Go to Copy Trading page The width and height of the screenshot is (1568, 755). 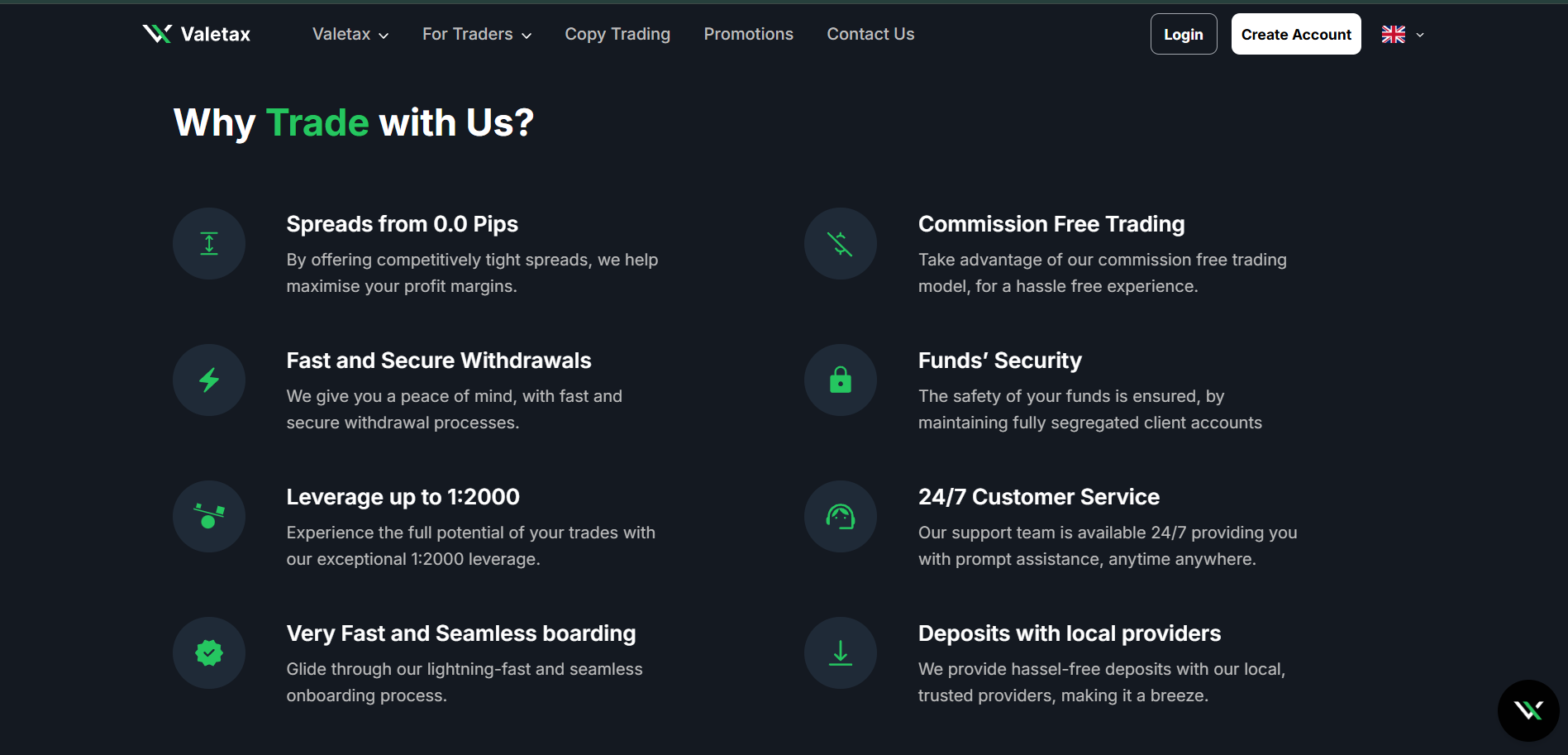(617, 34)
